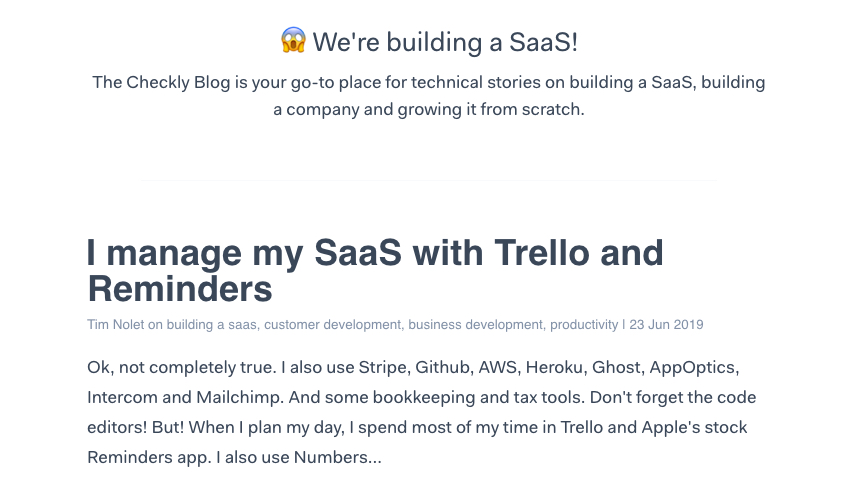
Task: Click the screaming face emoji in the header
Action: pos(293,41)
